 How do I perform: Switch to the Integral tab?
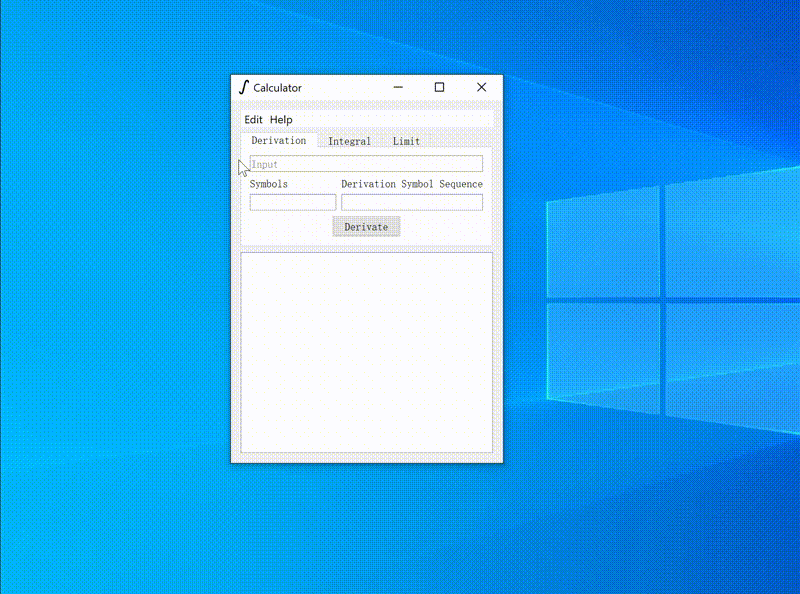349,141
